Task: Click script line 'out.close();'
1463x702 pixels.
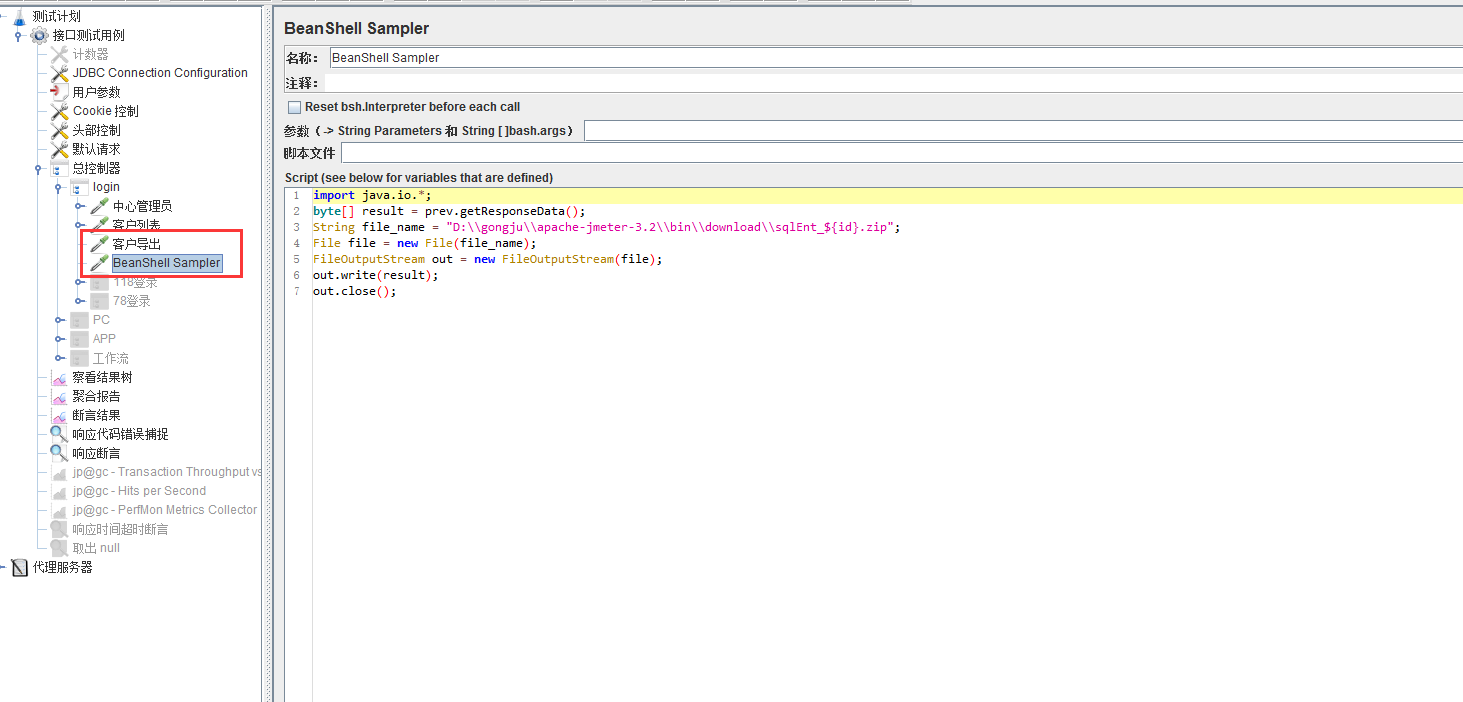Action: pos(354,291)
